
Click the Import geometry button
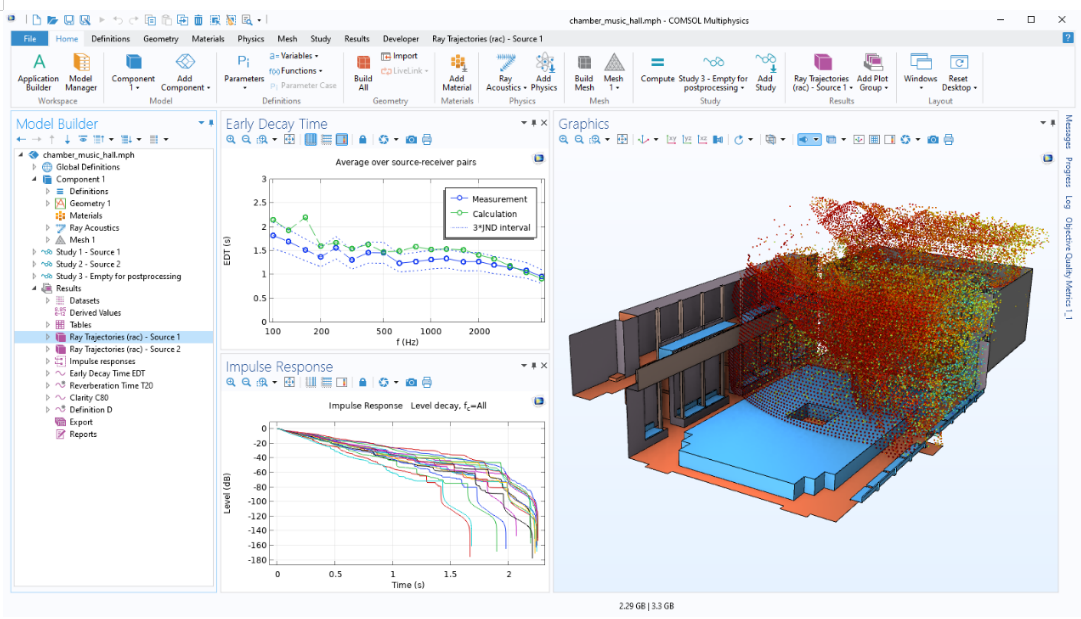(399, 56)
